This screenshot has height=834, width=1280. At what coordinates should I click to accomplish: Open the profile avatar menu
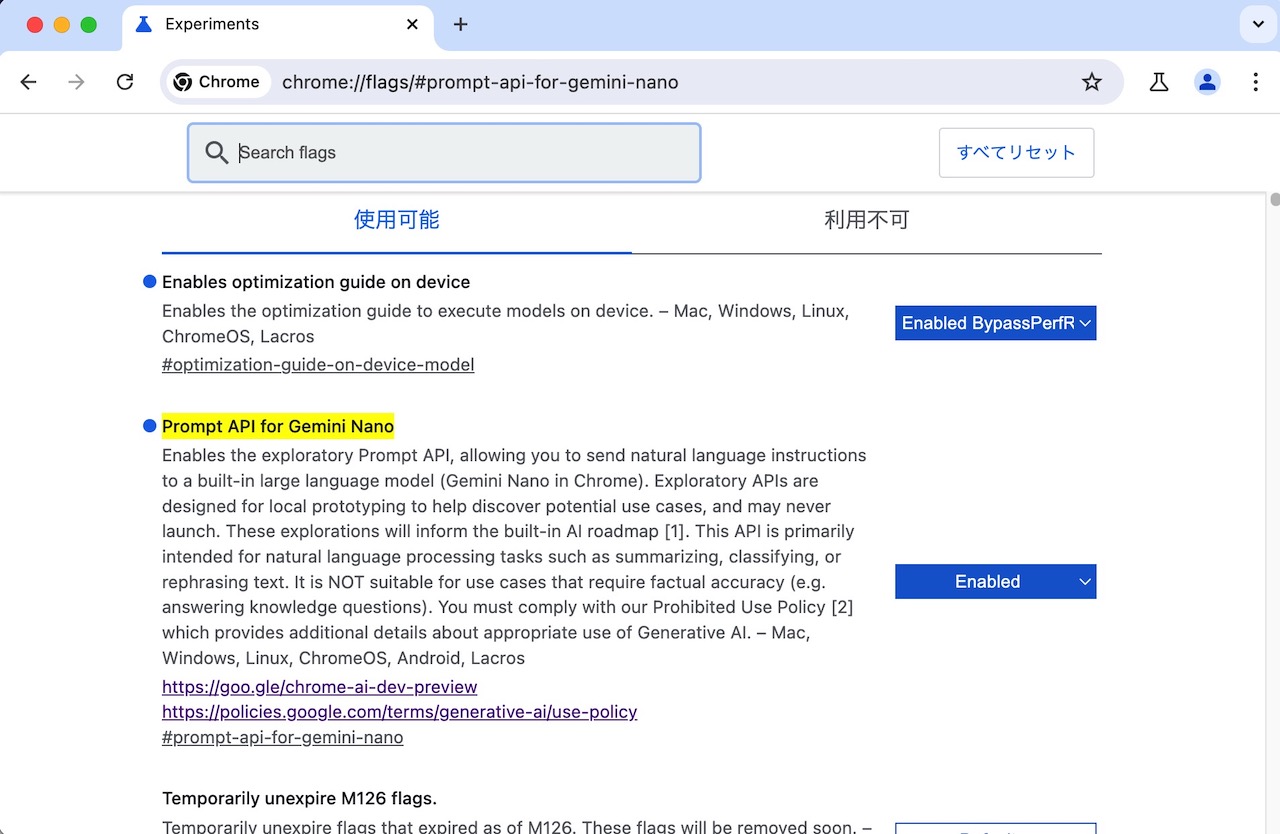1208,82
